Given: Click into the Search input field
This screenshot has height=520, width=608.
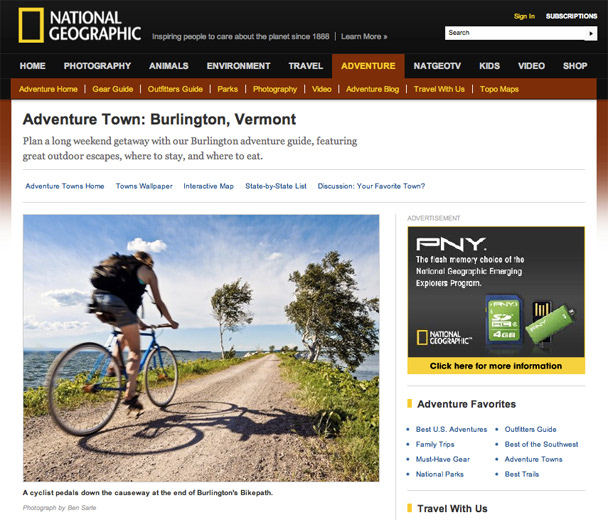Looking at the screenshot, I should coord(515,33).
